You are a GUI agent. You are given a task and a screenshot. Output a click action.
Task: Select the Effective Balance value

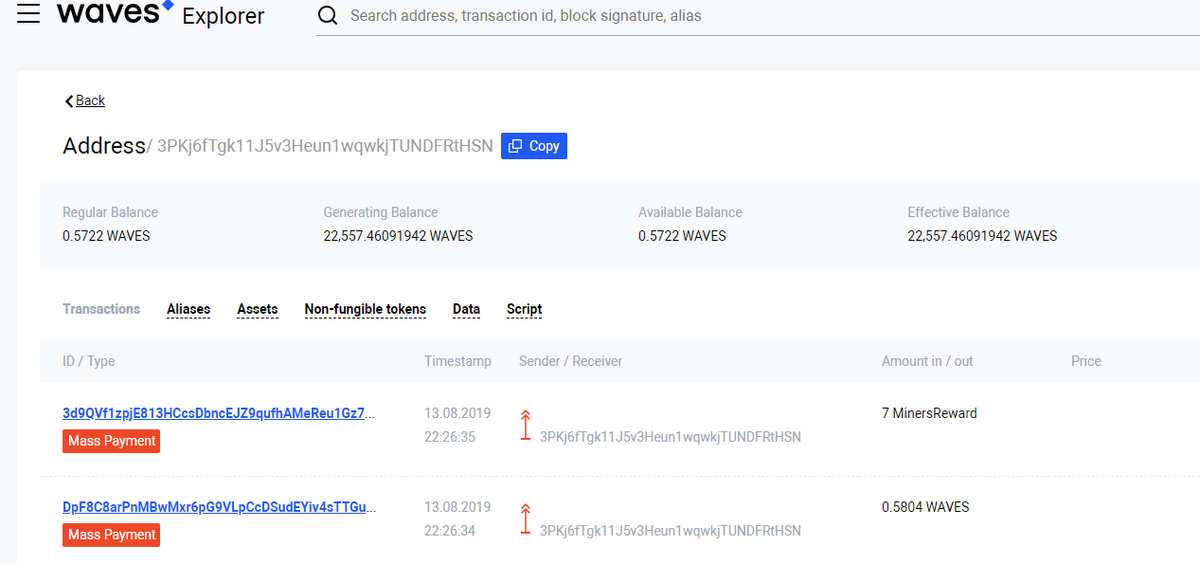pos(982,236)
